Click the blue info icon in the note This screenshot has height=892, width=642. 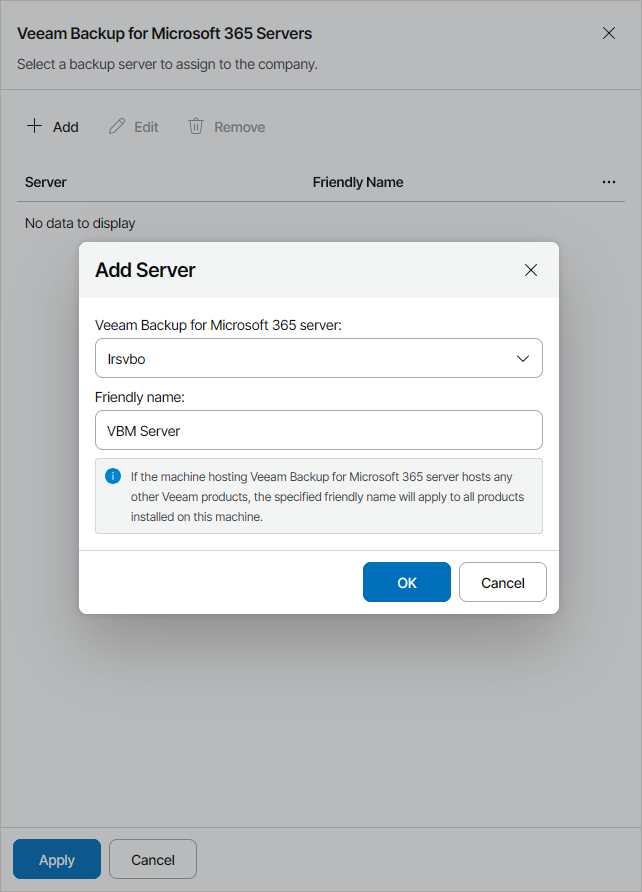[113, 476]
